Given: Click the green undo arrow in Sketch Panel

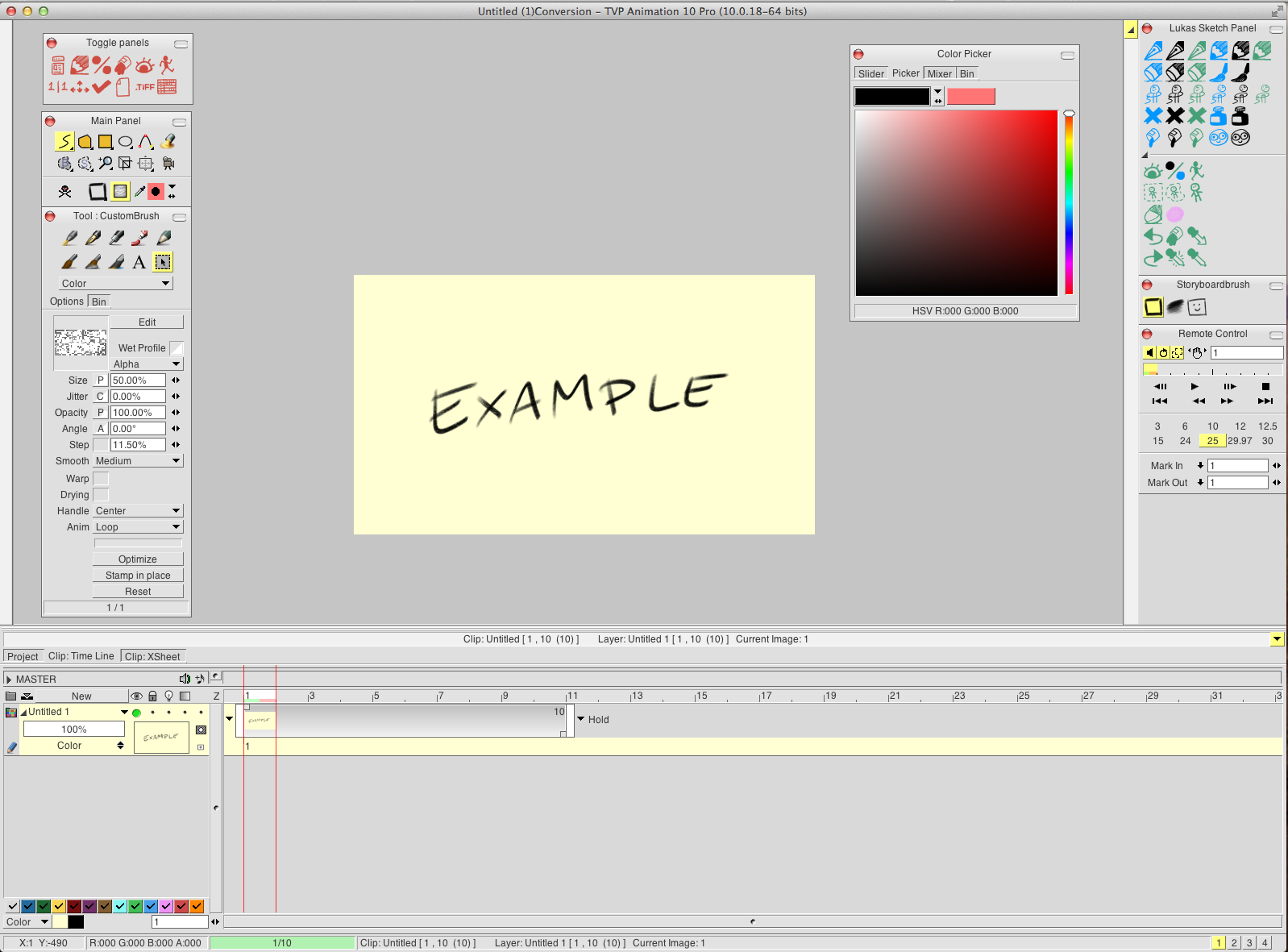Looking at the screenshot, I should [1153, 236].
